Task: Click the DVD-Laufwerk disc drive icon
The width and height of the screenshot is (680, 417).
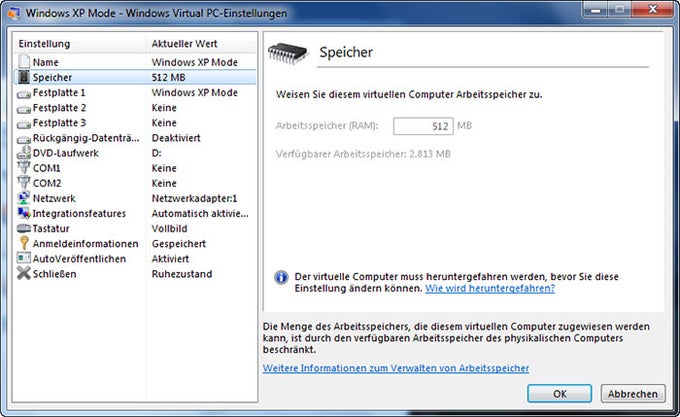Action: pyautogui.click(x=24, y=153)
